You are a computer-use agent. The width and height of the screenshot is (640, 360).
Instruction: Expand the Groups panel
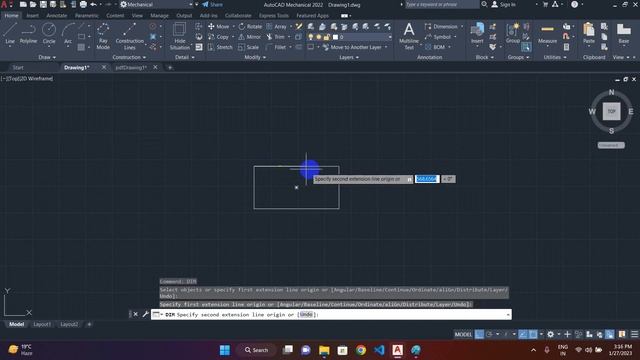click(x=518, y=58)
